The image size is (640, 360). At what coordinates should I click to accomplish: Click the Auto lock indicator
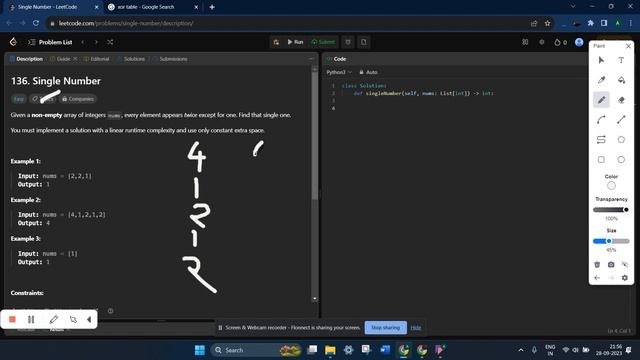(368, 72)
